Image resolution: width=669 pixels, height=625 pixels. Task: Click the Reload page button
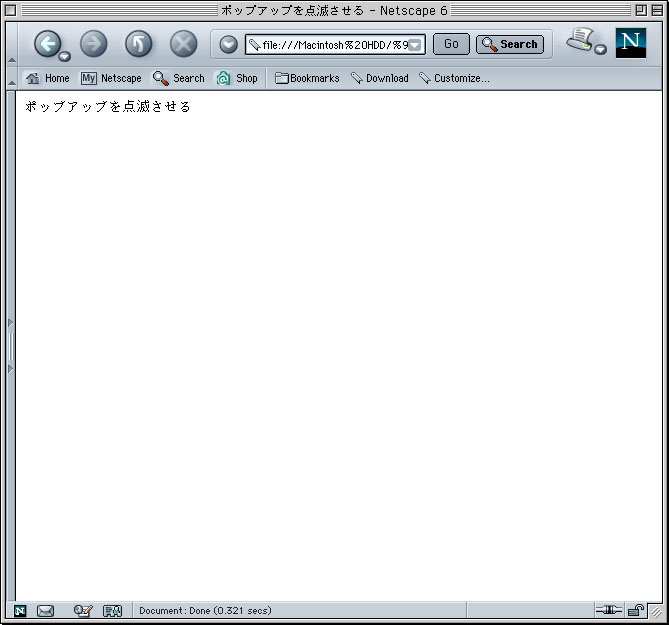point(138,44)
